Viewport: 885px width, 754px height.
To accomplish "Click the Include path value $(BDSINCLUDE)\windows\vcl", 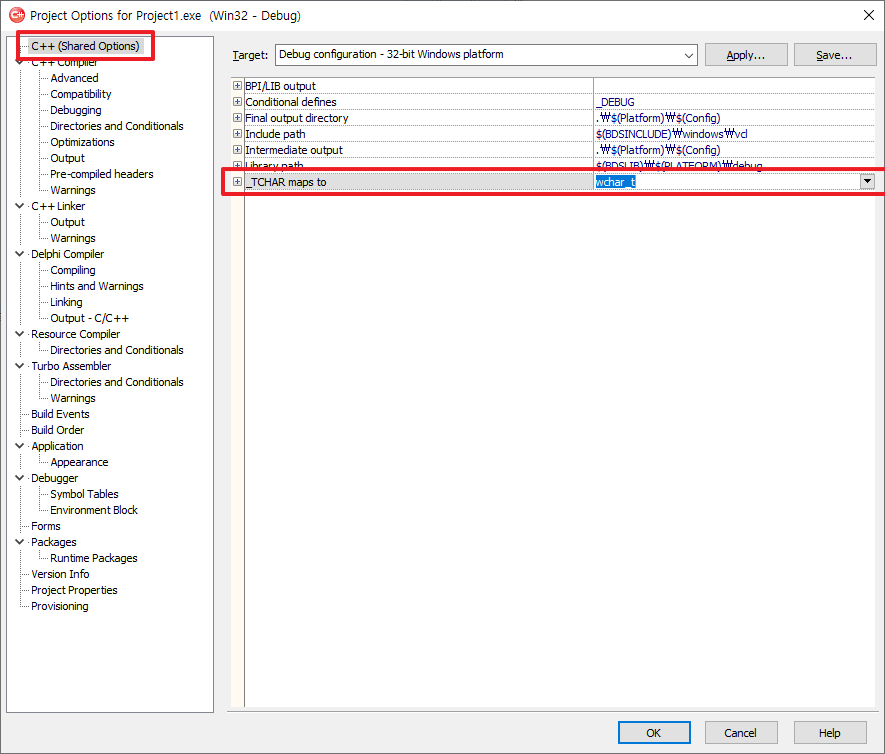I will pos(672,134).
